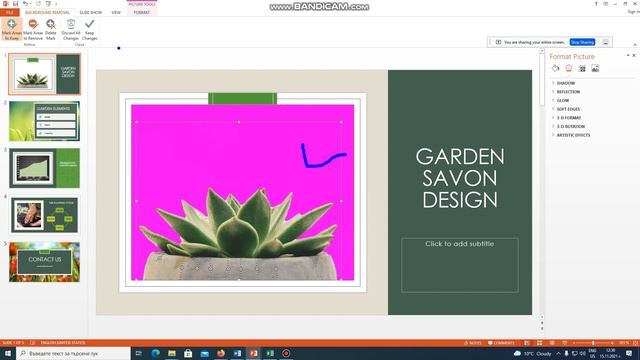Expand the Reflection section
Viewport: 640px width, 360px height.
[x=568, y=92]
